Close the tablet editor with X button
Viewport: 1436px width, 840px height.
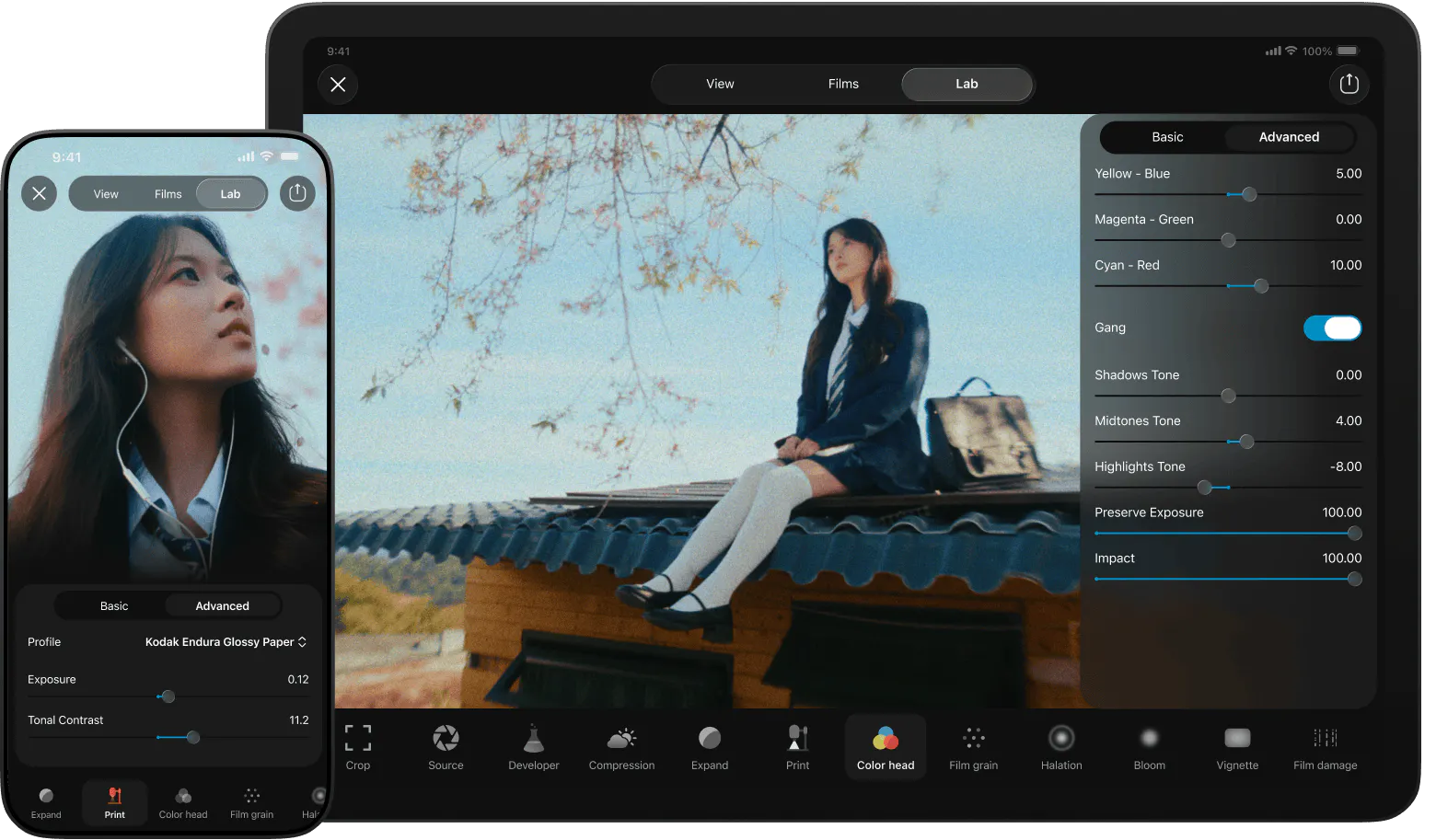point(338,85)
